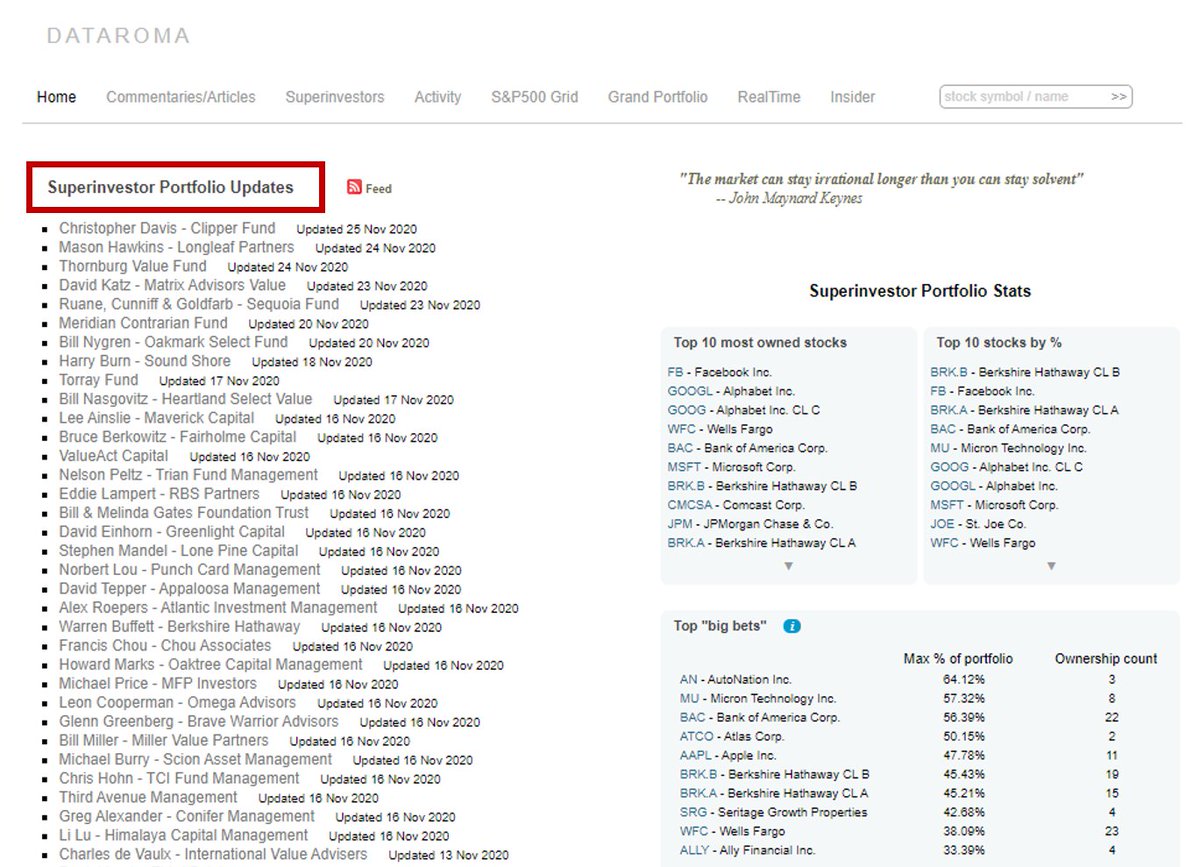
Task: Open Howard Marks - Oaktree Capital Management
Action: point(211,665)
